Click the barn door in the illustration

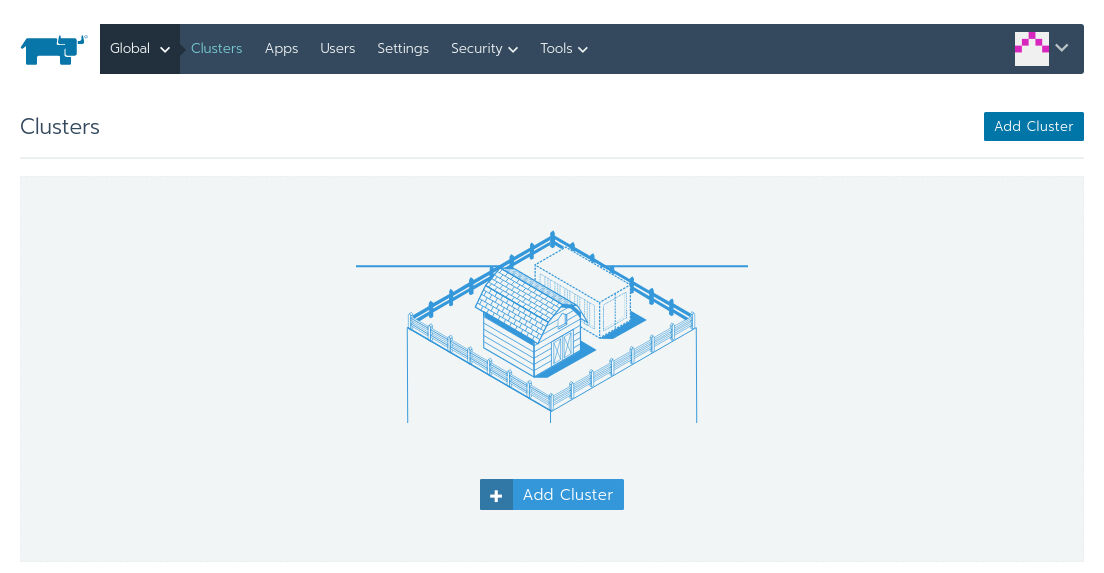563,350
